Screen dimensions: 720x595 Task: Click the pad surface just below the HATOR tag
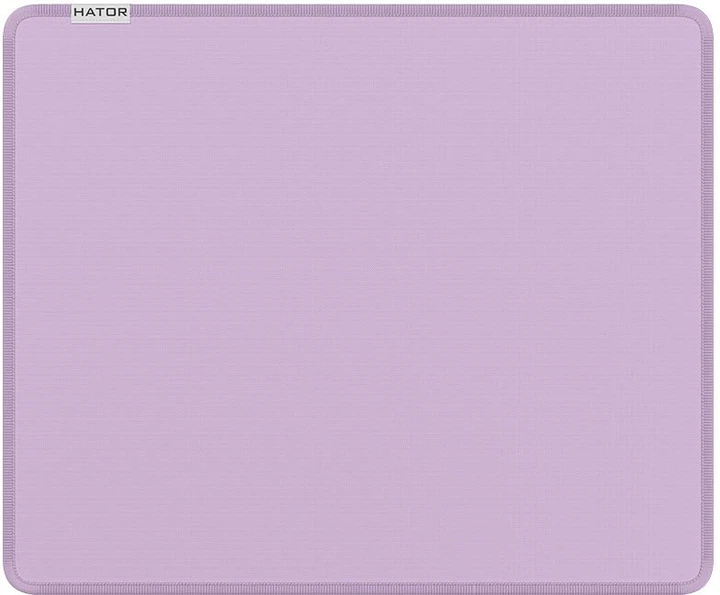tap(100, 45)
